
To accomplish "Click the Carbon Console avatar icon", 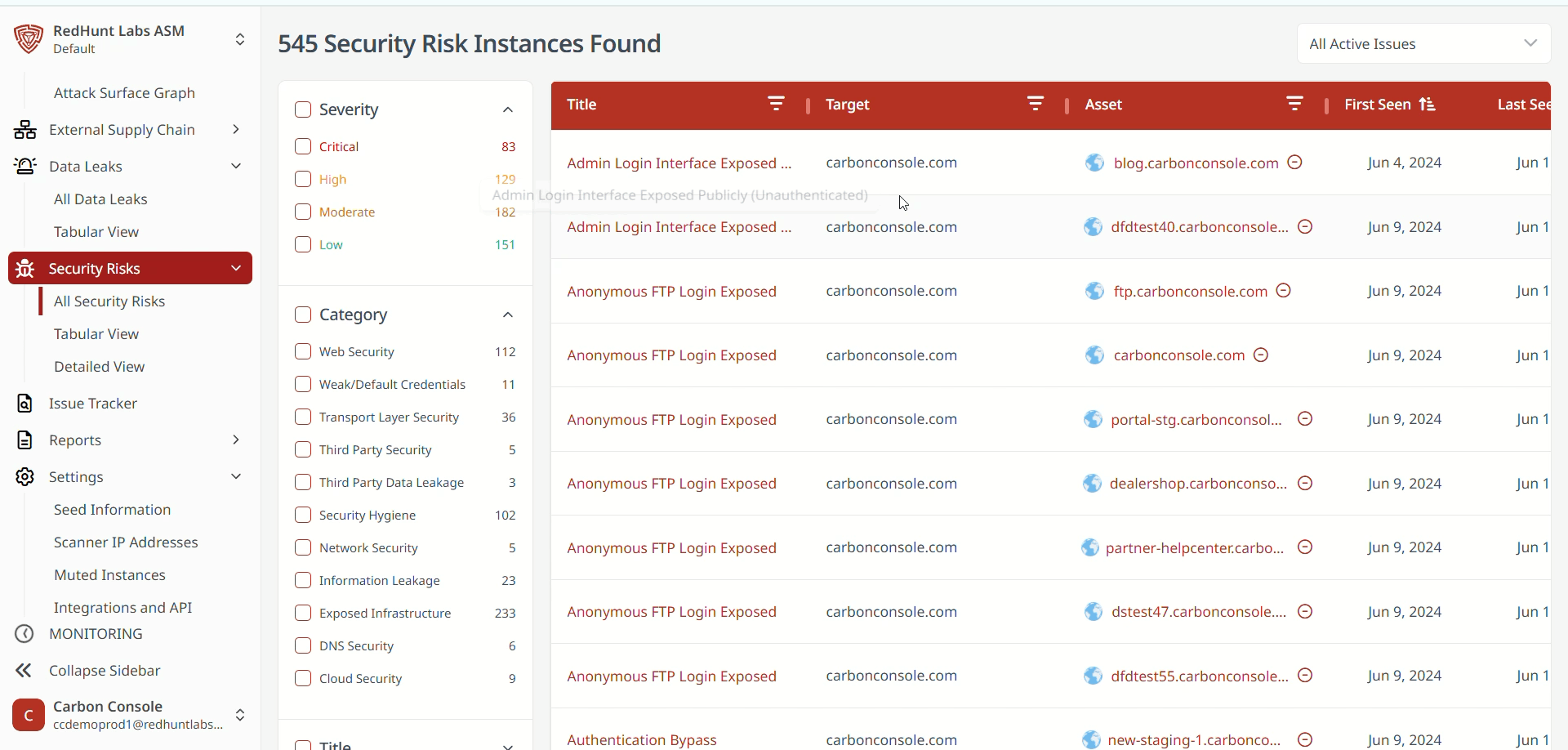I will (x=29, y=715).
